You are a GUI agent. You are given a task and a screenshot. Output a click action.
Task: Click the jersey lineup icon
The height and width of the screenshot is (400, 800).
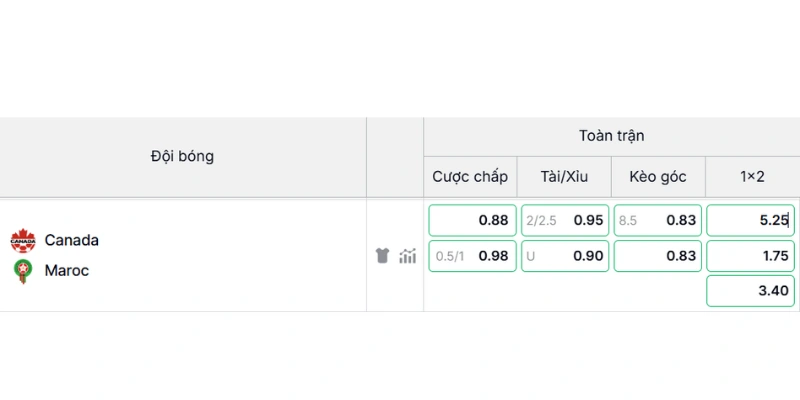coord(383,255)
